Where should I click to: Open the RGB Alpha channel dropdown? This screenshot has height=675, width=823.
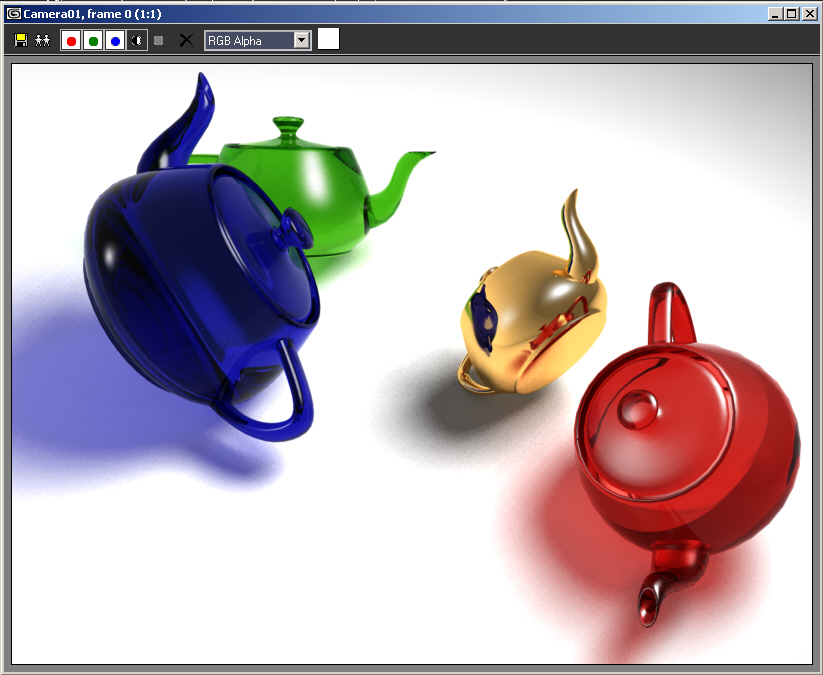[x=258, y=40]
